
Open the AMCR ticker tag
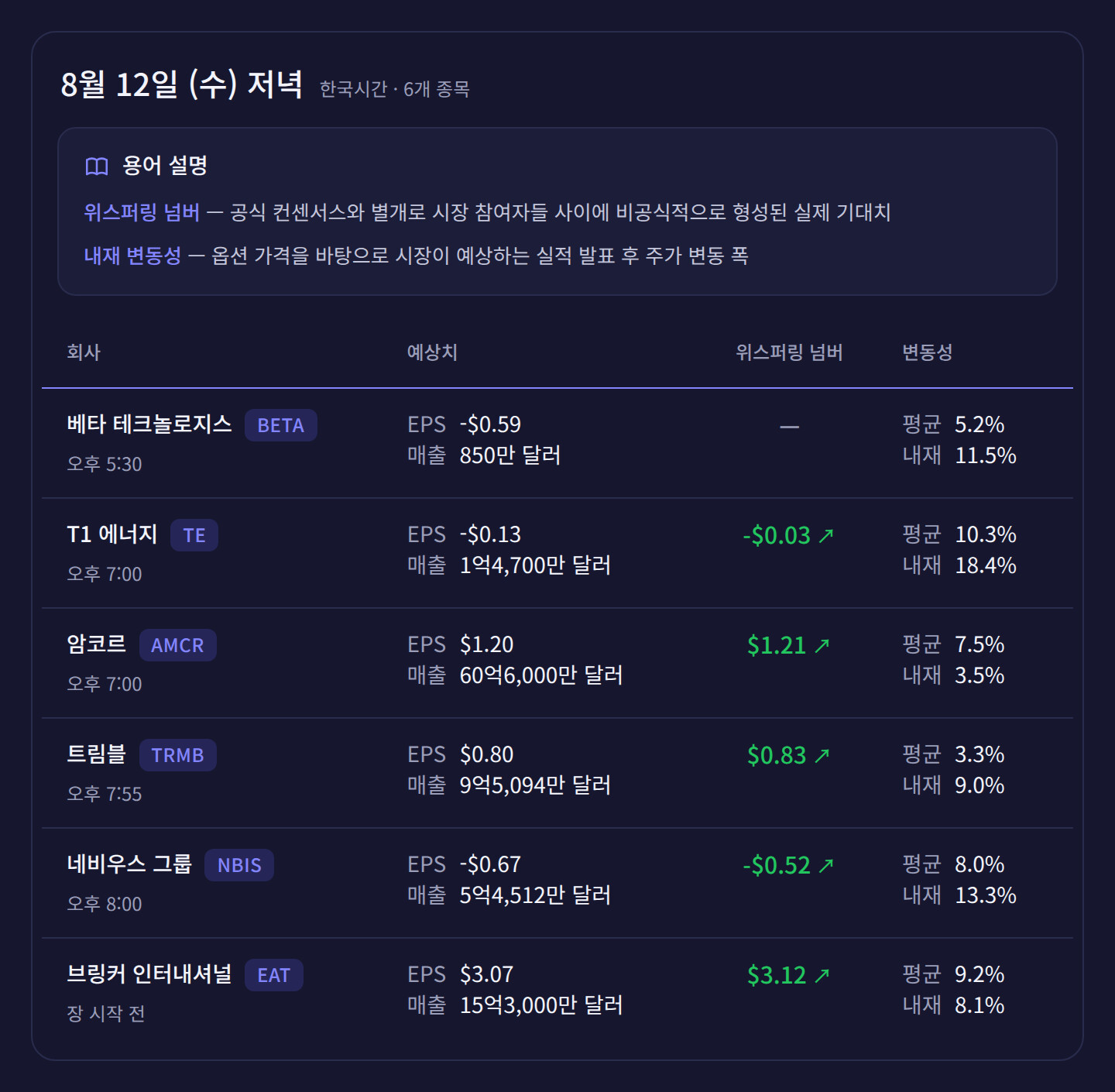(x=177, y=645)
